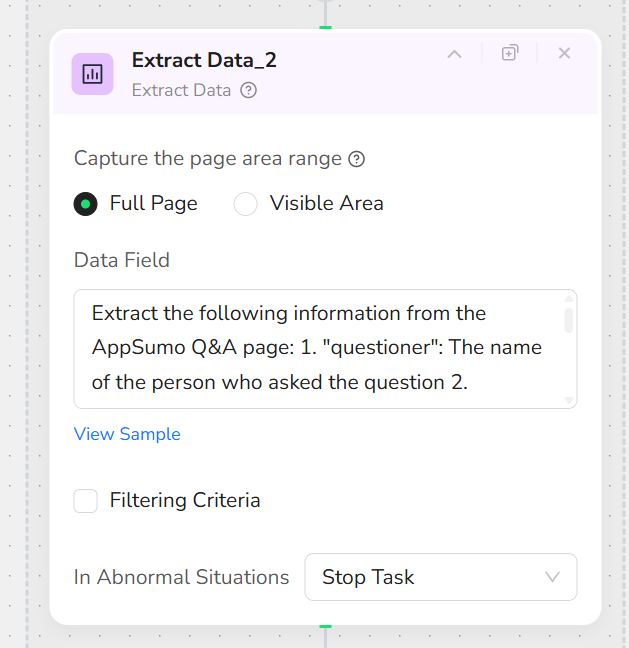Click the Extract Data subtitle text
Image resolution: width=629 pixels, height=648 pixels.
click(181, 90)
